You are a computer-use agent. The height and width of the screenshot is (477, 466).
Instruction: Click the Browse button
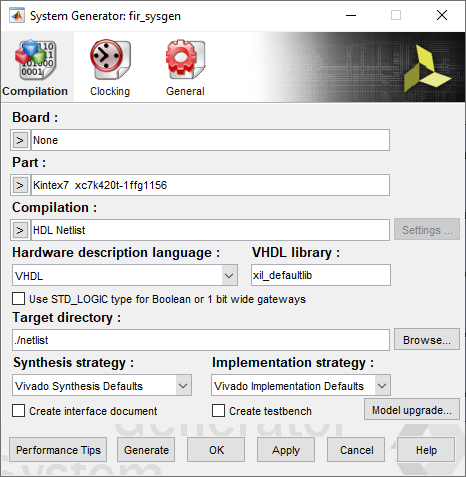(427, 339)
